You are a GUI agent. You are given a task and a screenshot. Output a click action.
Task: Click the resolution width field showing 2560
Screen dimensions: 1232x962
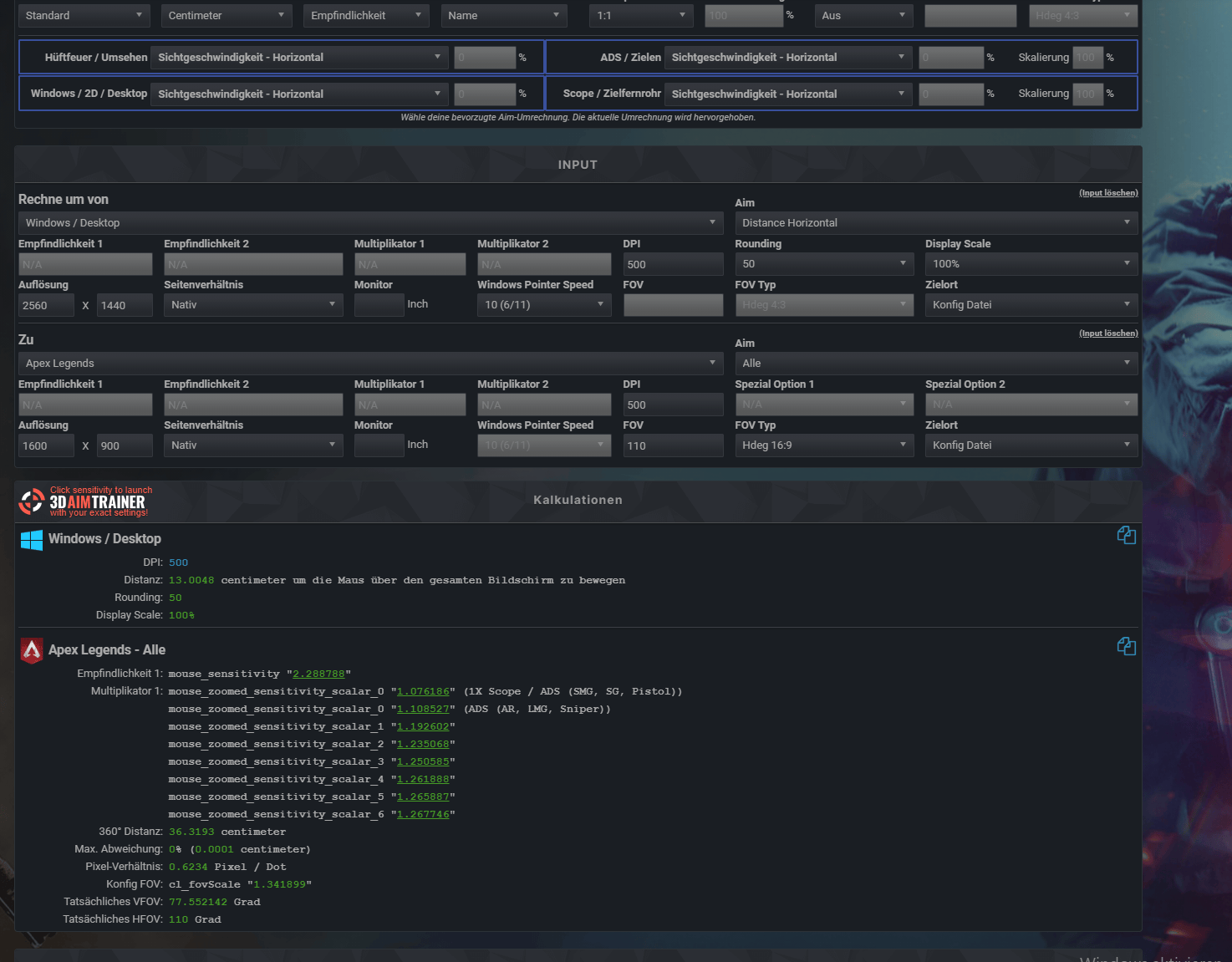[46, 305]
